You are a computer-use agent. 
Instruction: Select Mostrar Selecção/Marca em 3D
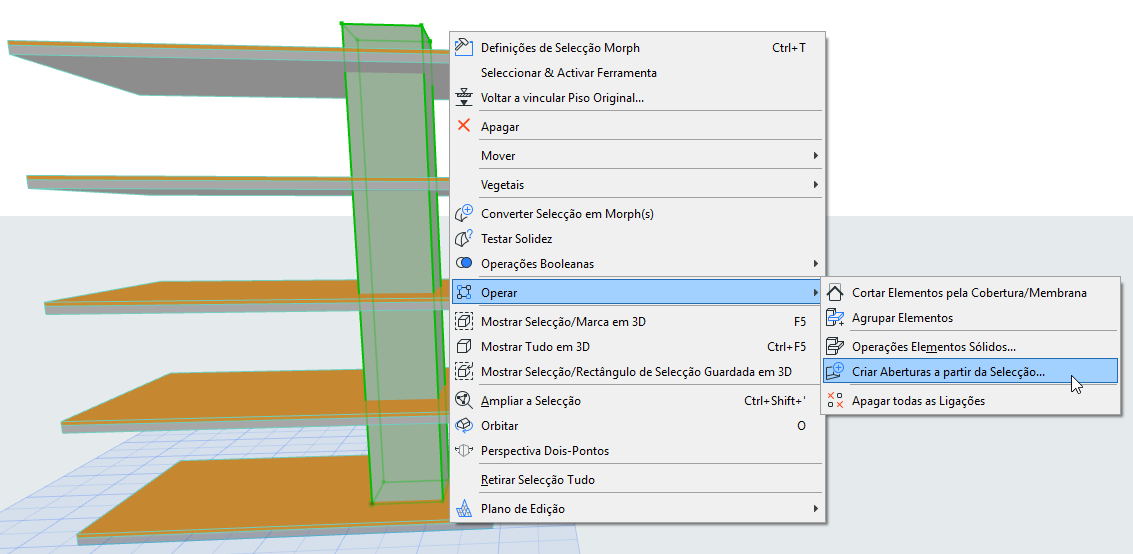(x=637, y=321)
